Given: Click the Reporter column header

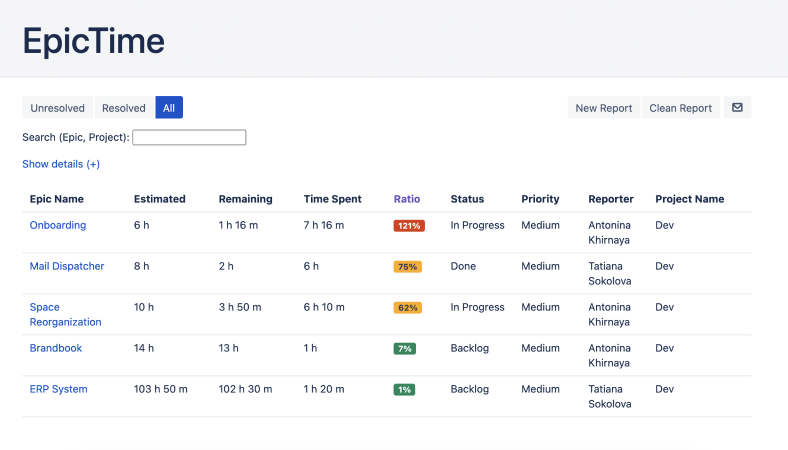Looking at the screenshot, I should pyautogui.click(x=611, y=199).
